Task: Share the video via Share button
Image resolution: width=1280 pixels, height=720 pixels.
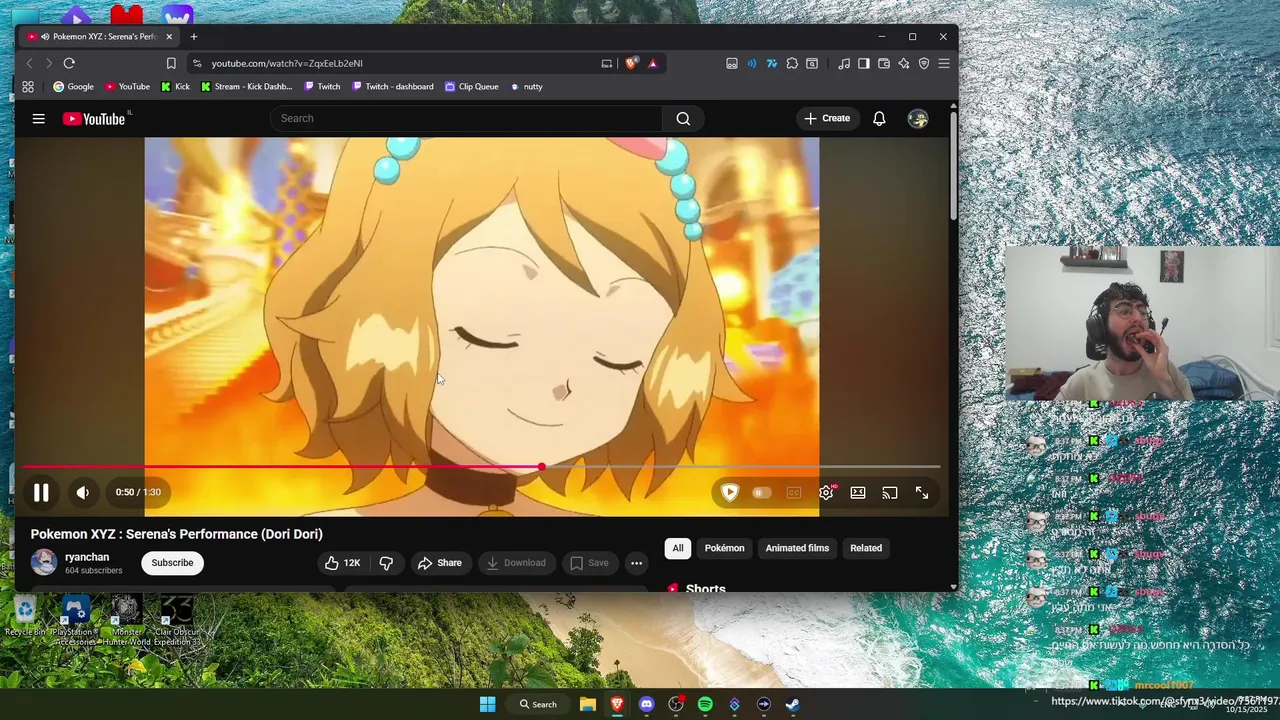Action: coord(440,563)
